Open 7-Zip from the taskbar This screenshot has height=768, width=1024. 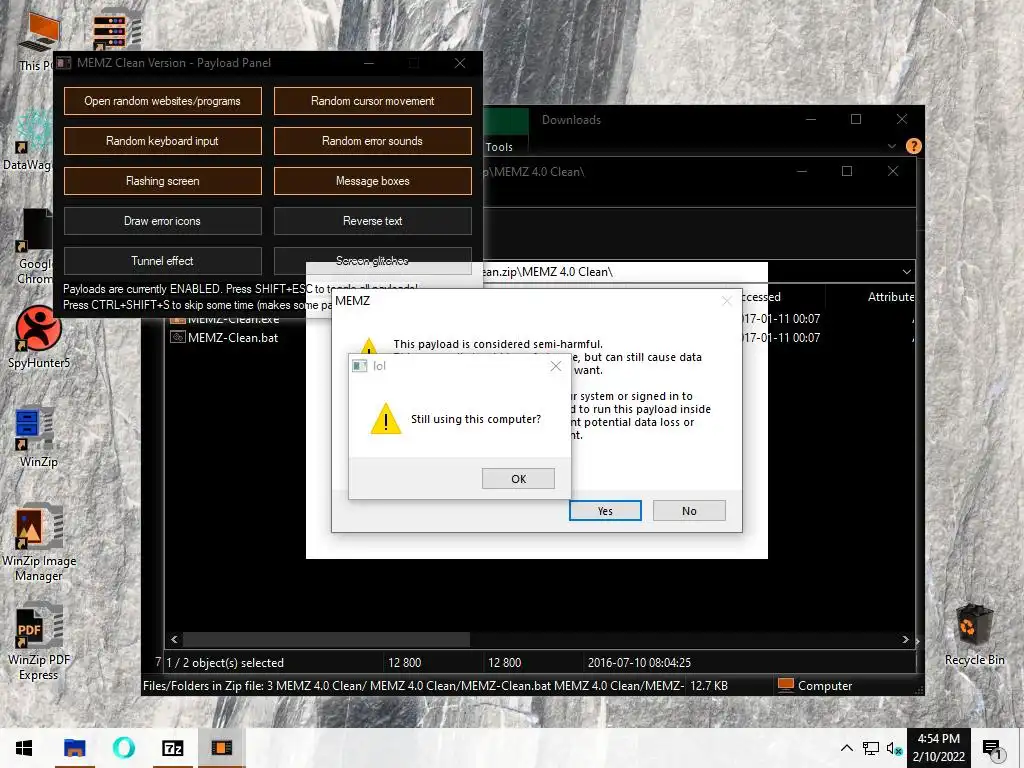172,748
